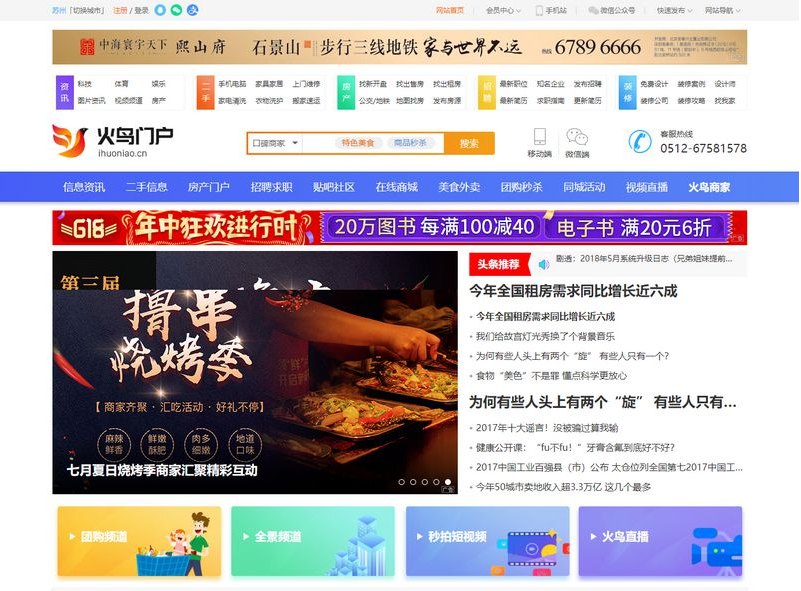801x591 pixels.
Task: Open the 秒拍短视频 channel card
Action: tap(487, 541)
